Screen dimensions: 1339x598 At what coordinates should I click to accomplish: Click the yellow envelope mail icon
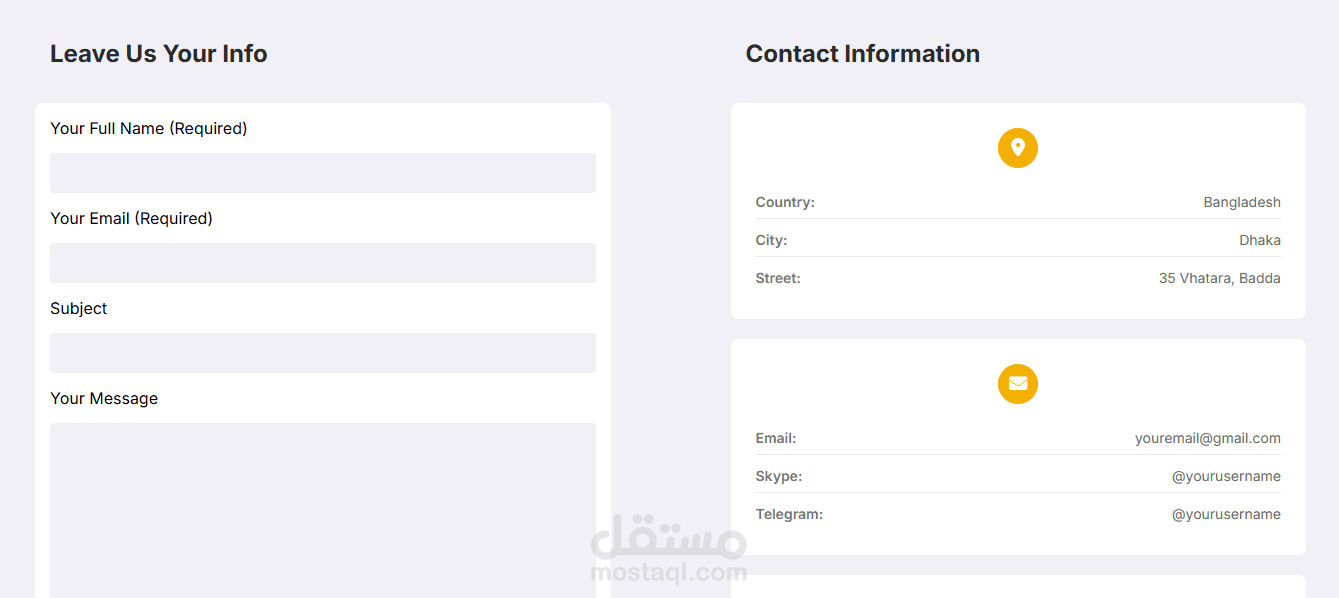pos(1018,384)
